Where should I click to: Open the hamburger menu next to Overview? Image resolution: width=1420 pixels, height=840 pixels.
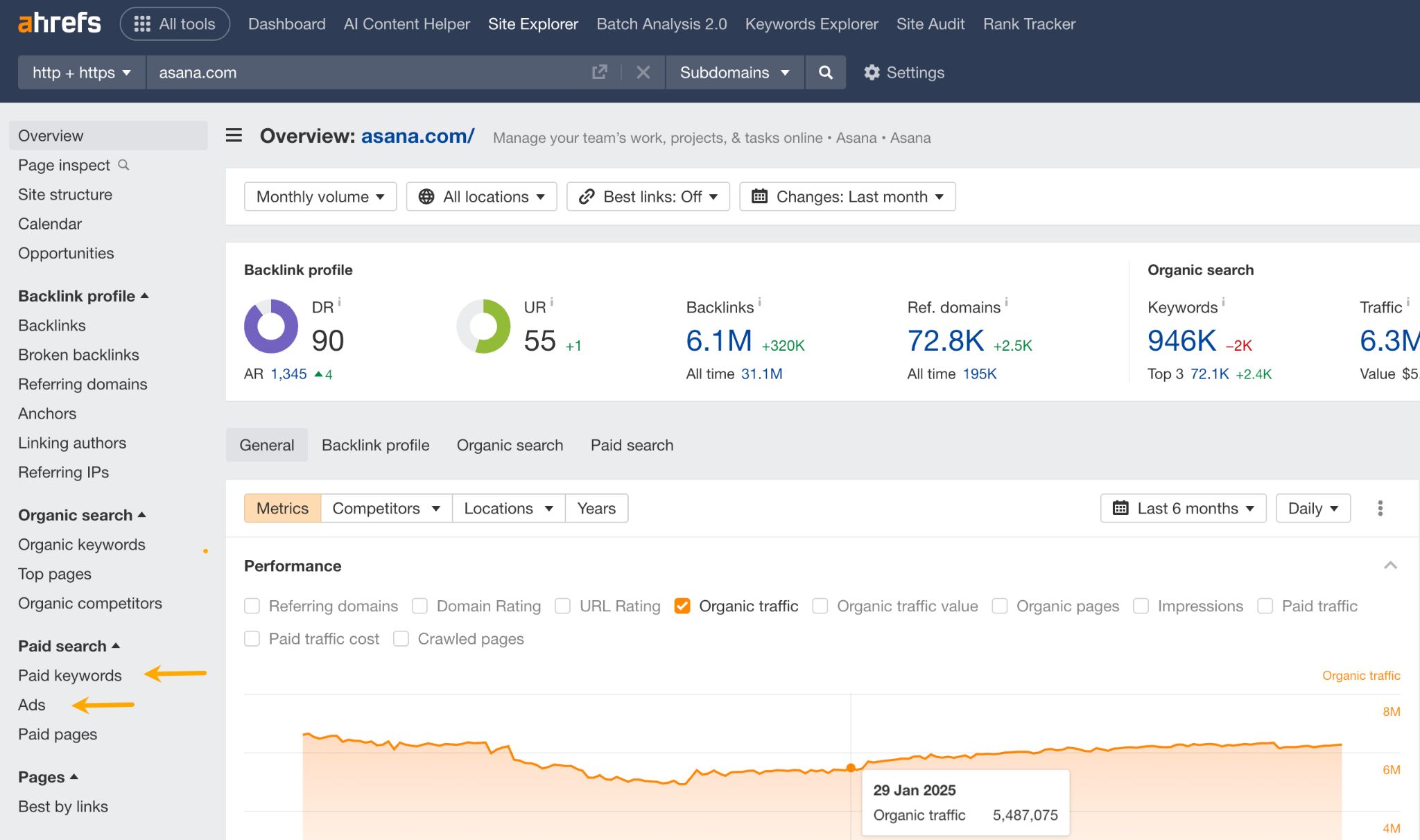point(234,136)
